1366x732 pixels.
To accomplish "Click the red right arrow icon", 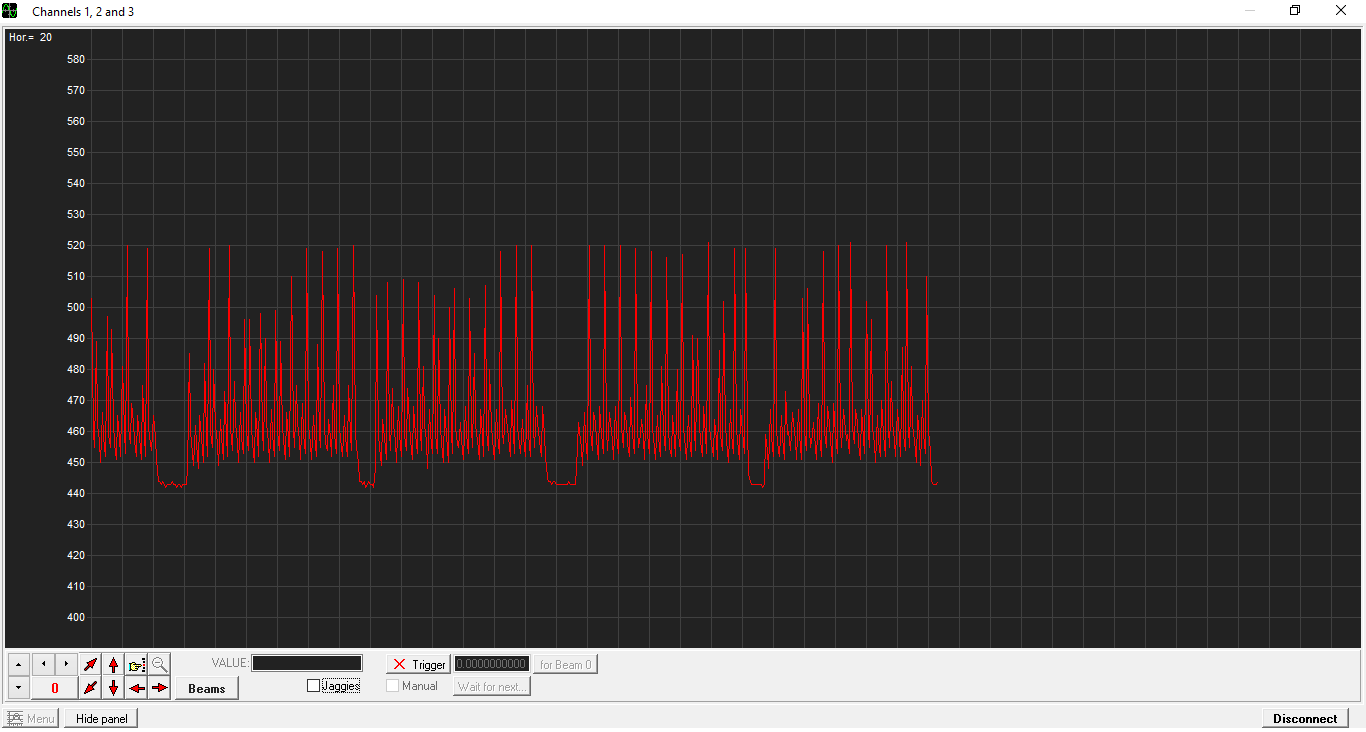I will [x=160, y=688].
